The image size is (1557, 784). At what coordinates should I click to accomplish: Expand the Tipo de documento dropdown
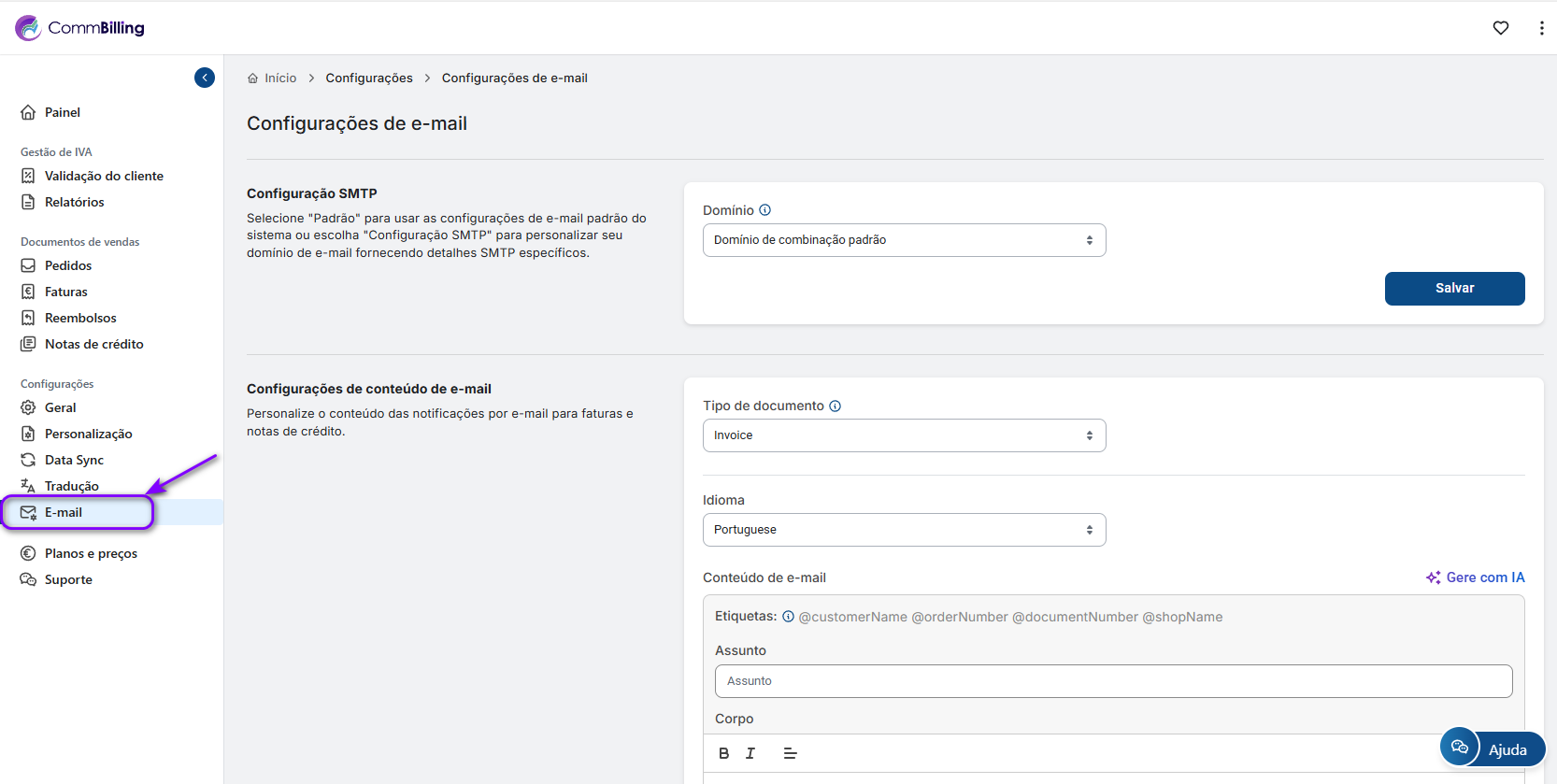point(904,435)
